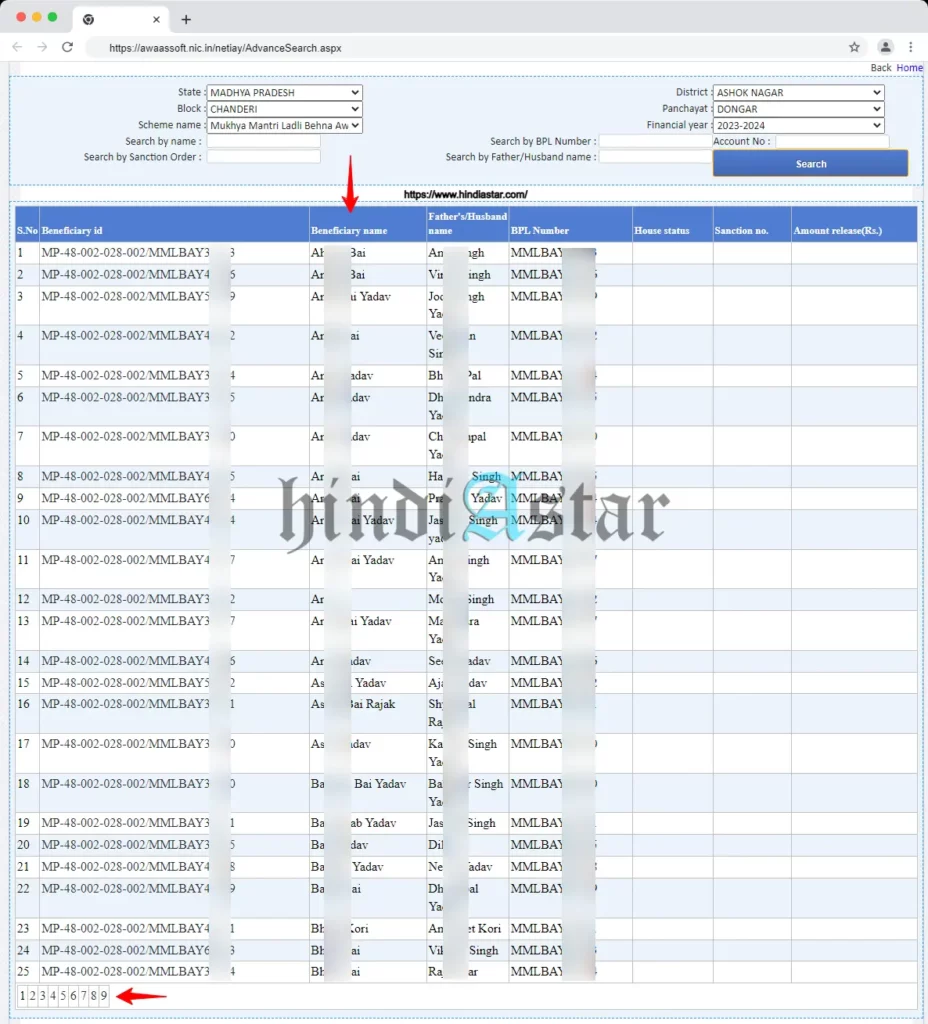Go to results page 3
The width and height of the screenshot is (928, 1024).
[43, 996]
